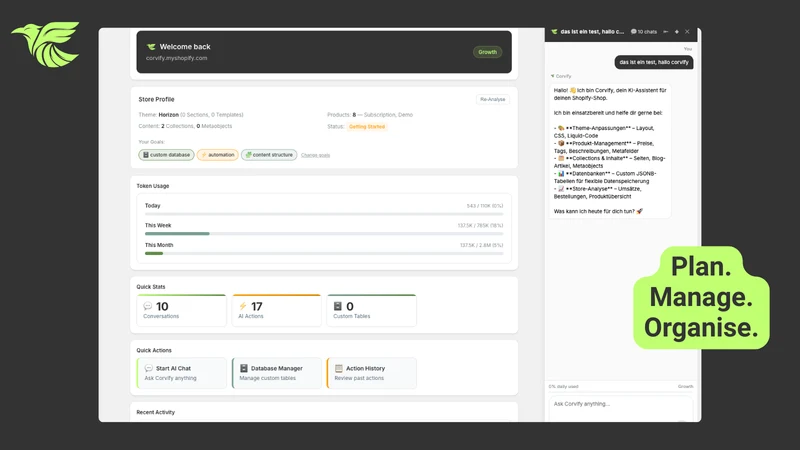
Task: Click the '137.5K / 2.8M (5%)' monthly usage value
Action: coord(481,245)
